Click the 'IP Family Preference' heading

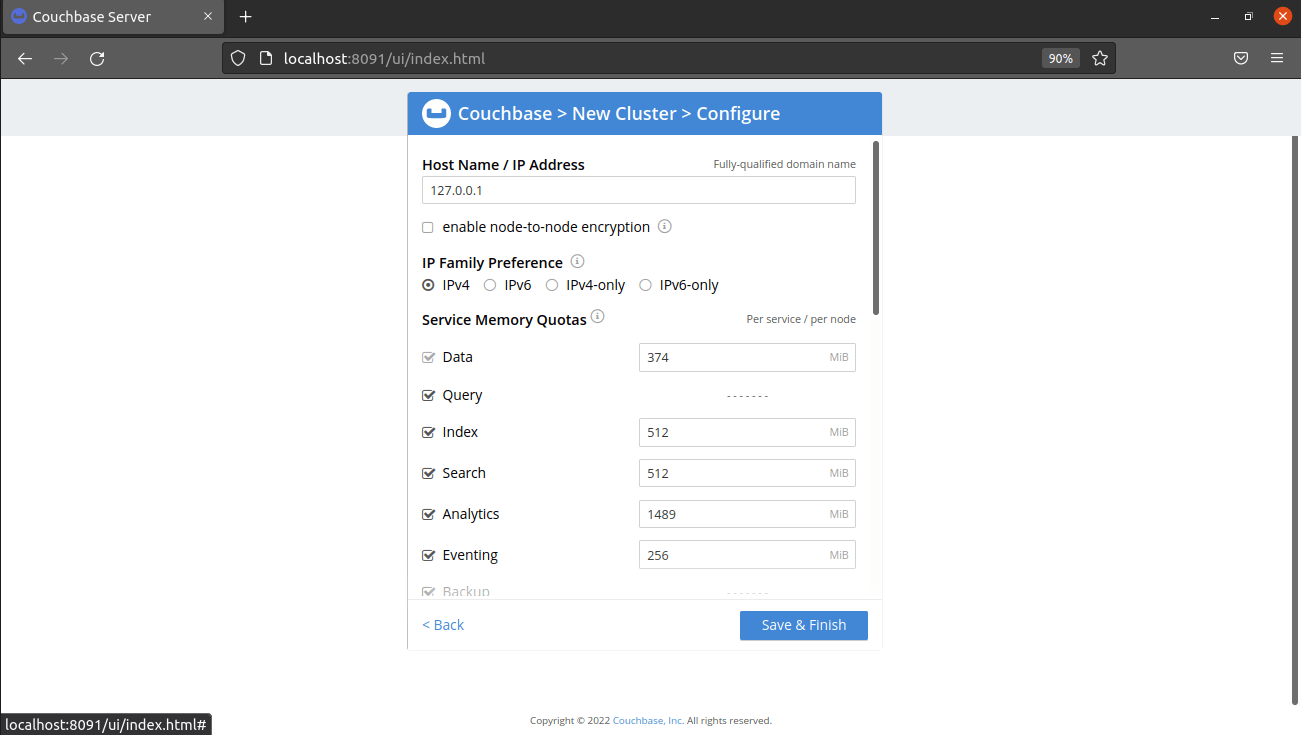click(x=492, y=263)
